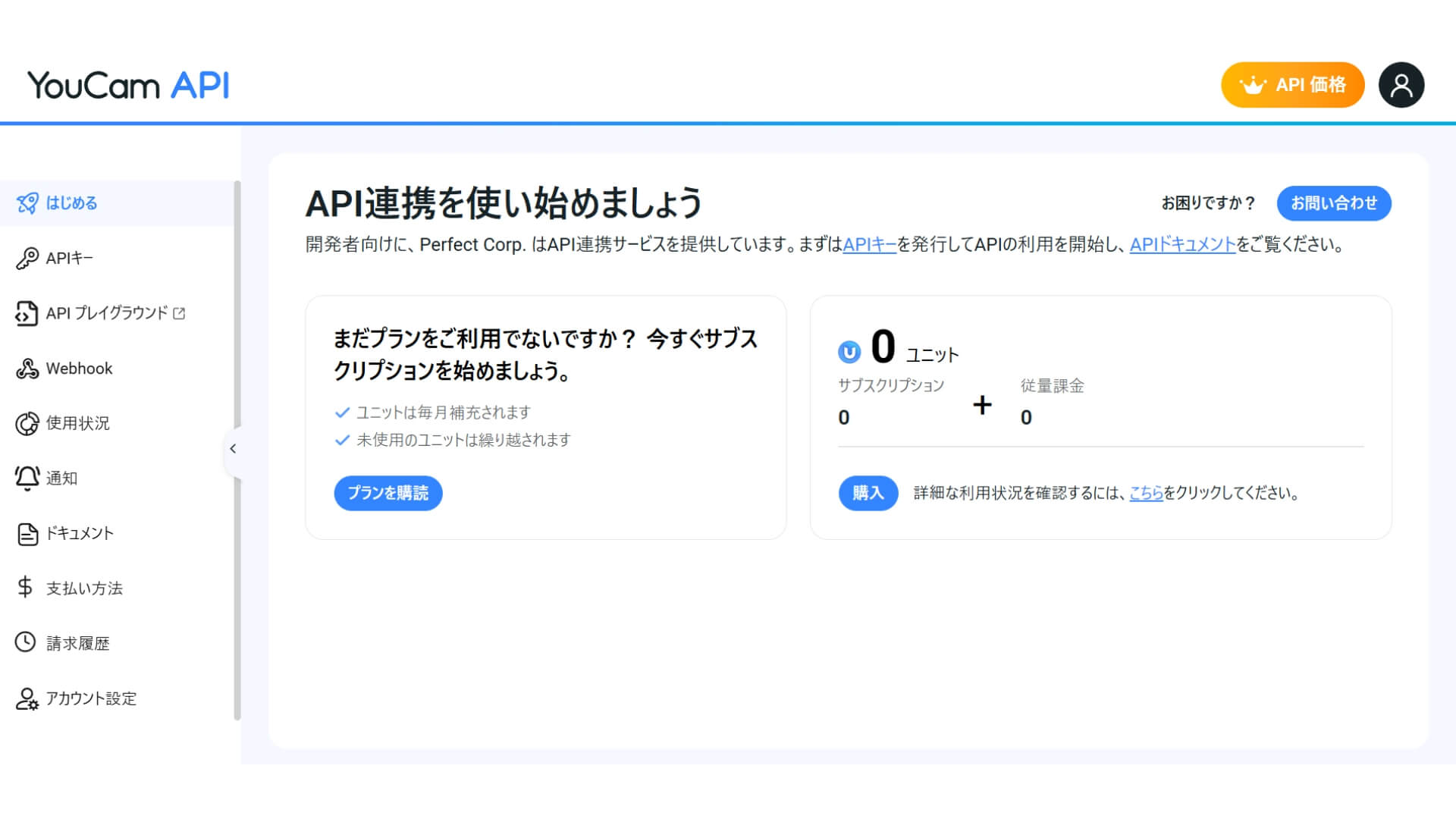
Task: Open the user profile avatar icon
Action: point(1401,84)
